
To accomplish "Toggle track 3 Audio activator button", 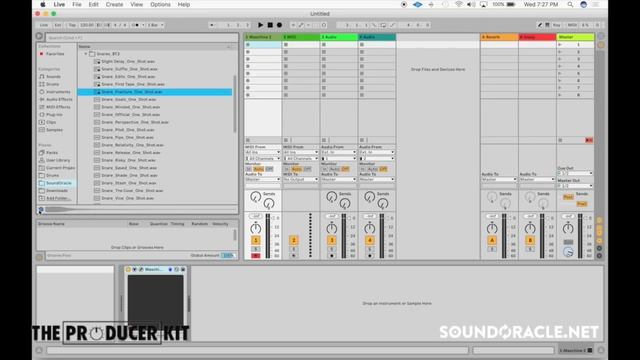I will 331,240.
